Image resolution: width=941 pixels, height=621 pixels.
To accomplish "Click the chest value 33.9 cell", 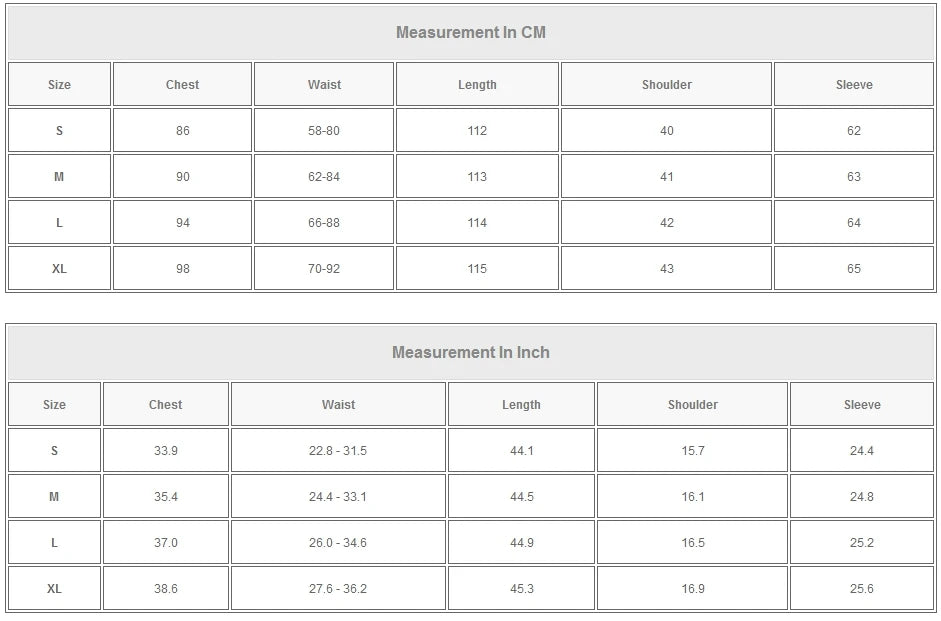I will [x=166, y=451].
